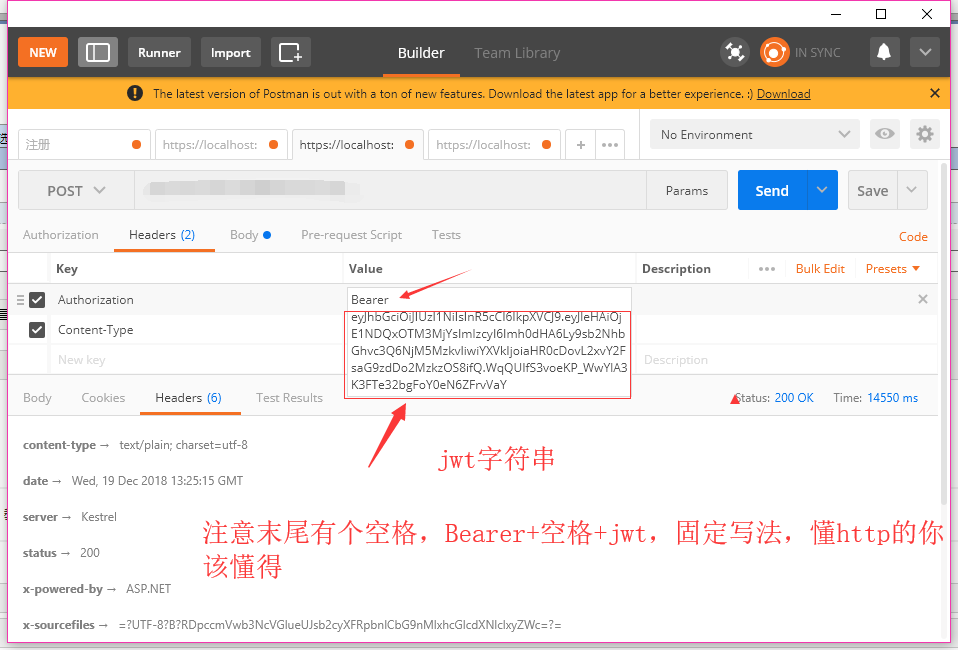Click the orange NEW button
958x650 pixels.
click(43, 53)
